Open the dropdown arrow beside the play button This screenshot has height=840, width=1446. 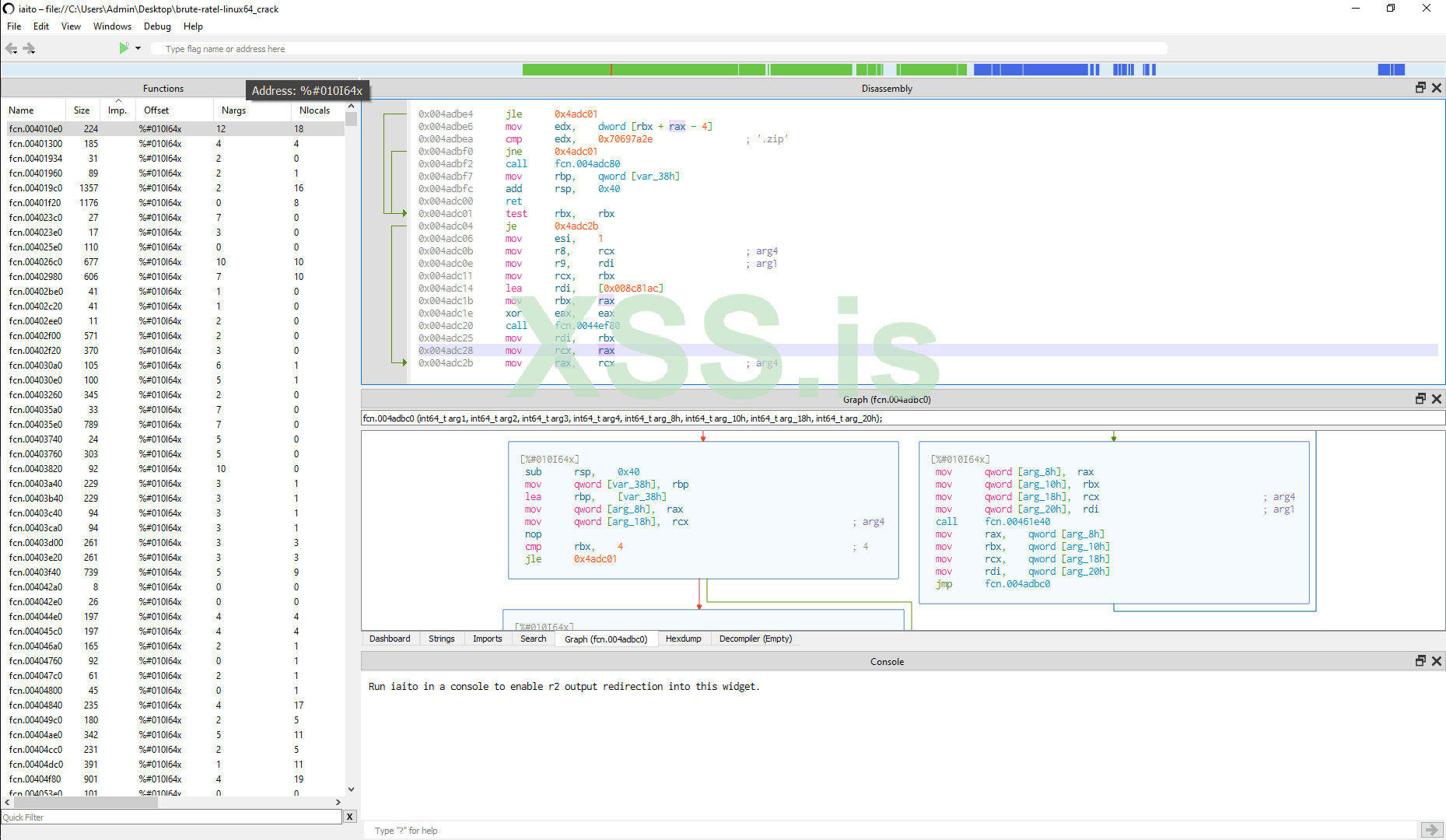pyautogui.click(x=138, y=48)
